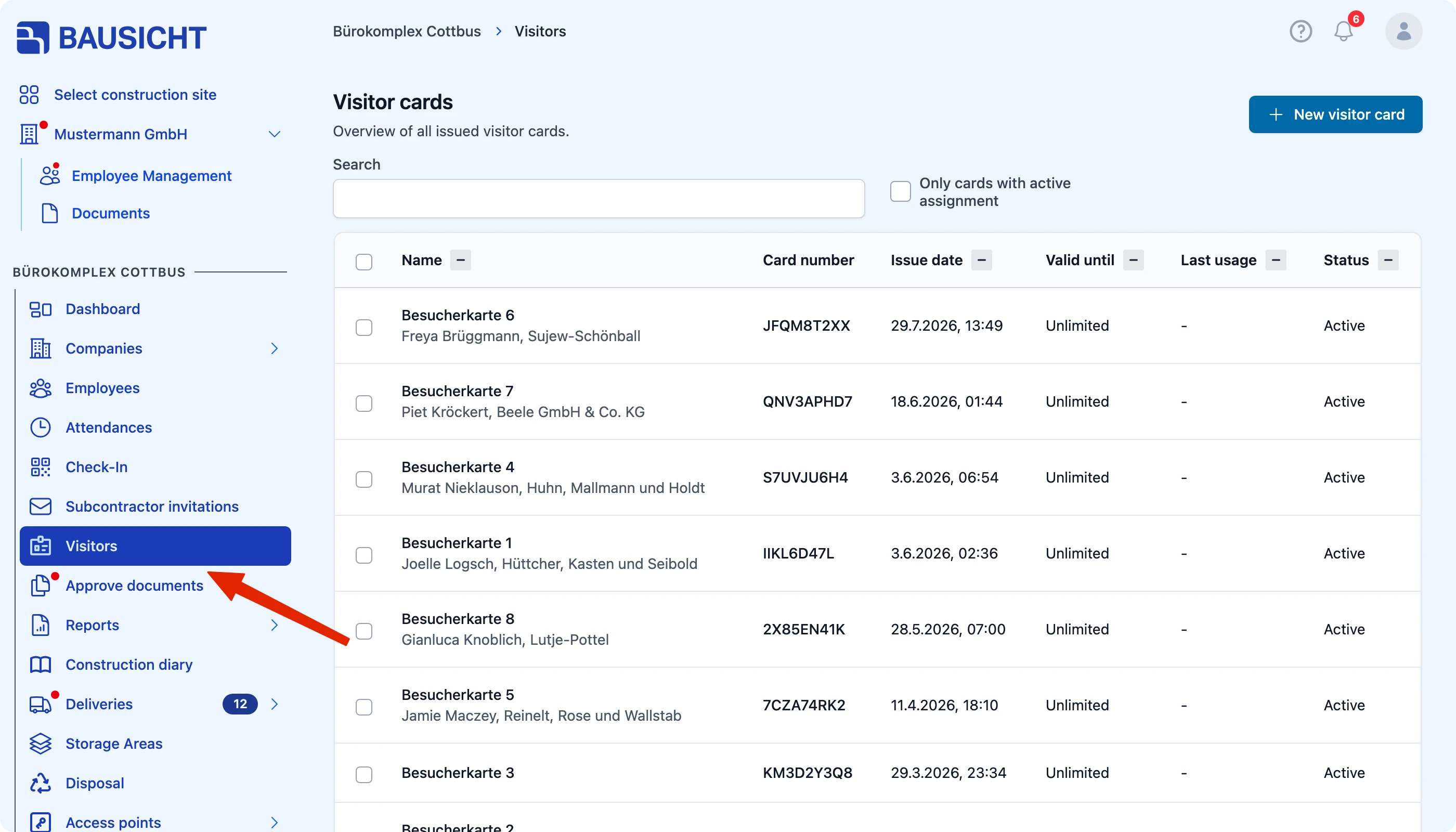Click the Access points key icon
The width and height of the screenshot is (1456, 832).
point(41,822)
